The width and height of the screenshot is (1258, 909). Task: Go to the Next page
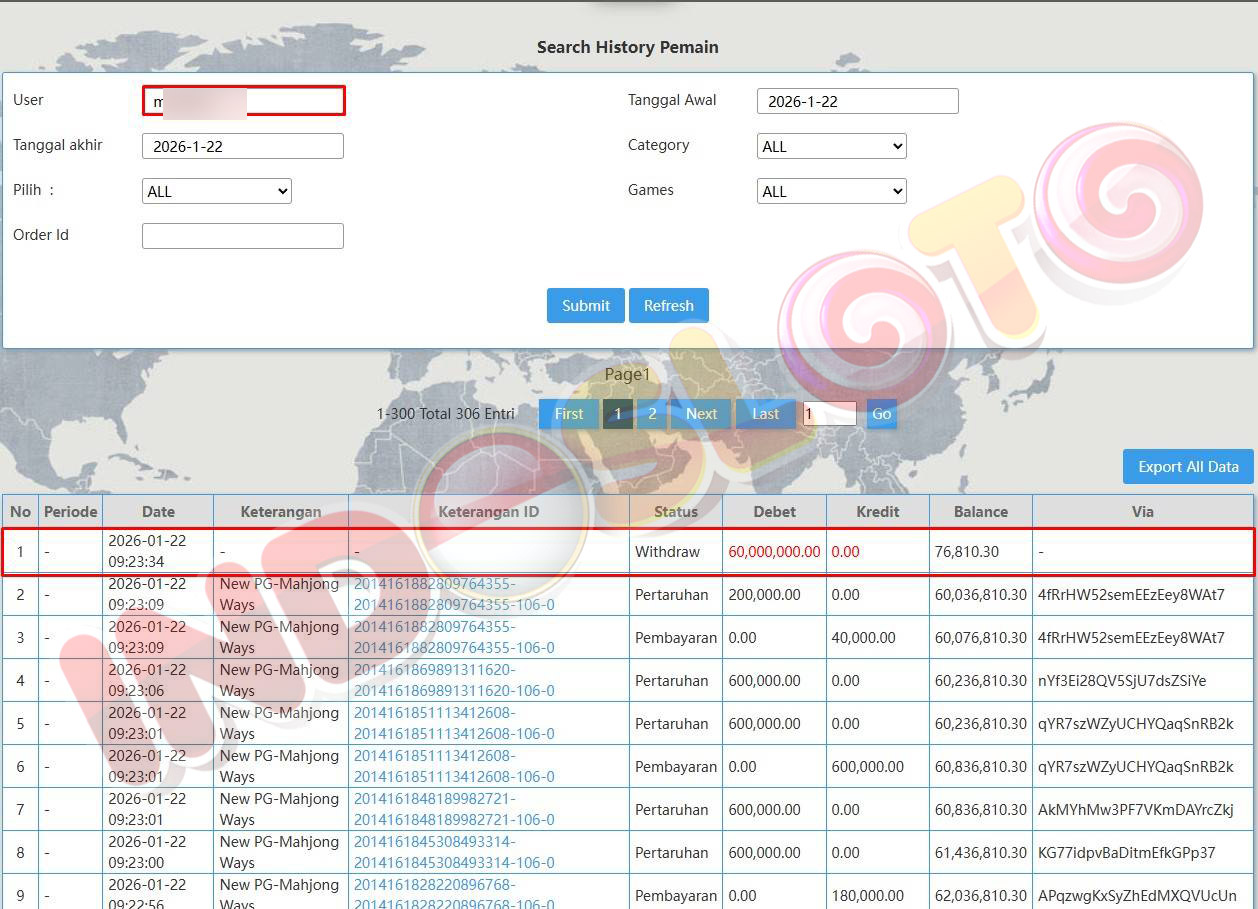tap(701, 414)
